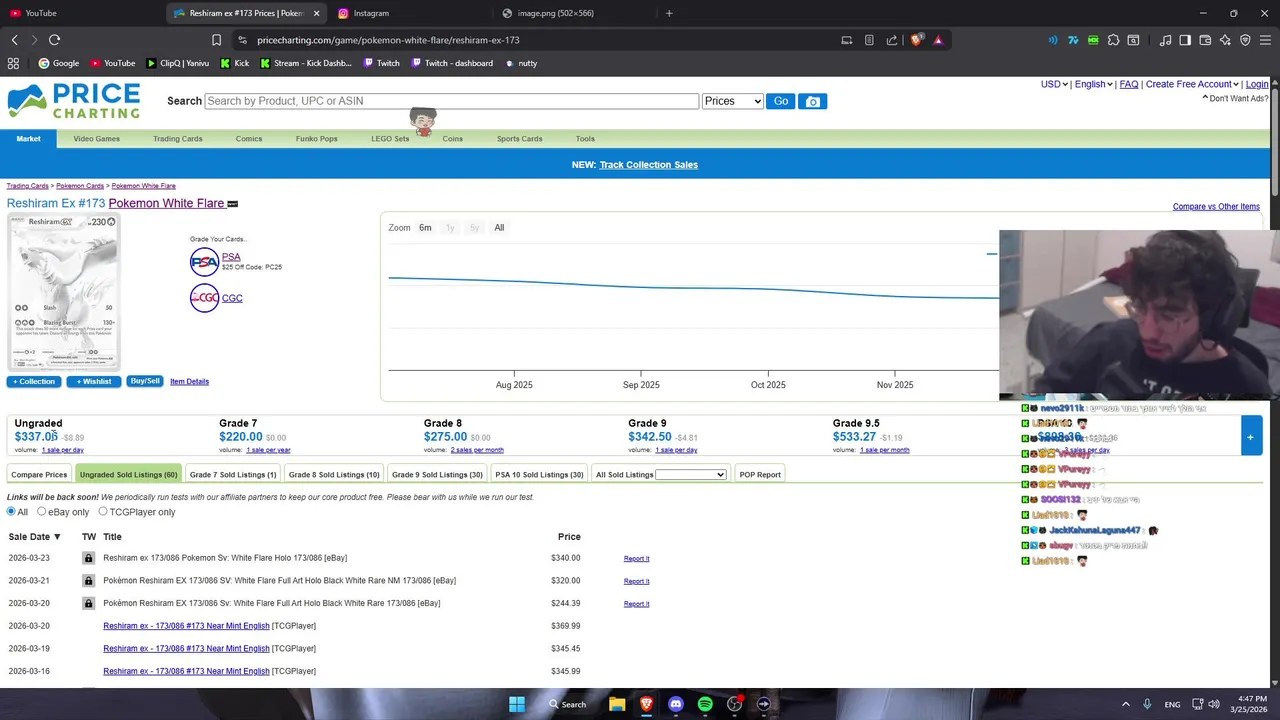Switch to the image.png browser tab
The image size is (1280, 720).
pyautogui.click(x=573, y=13)
